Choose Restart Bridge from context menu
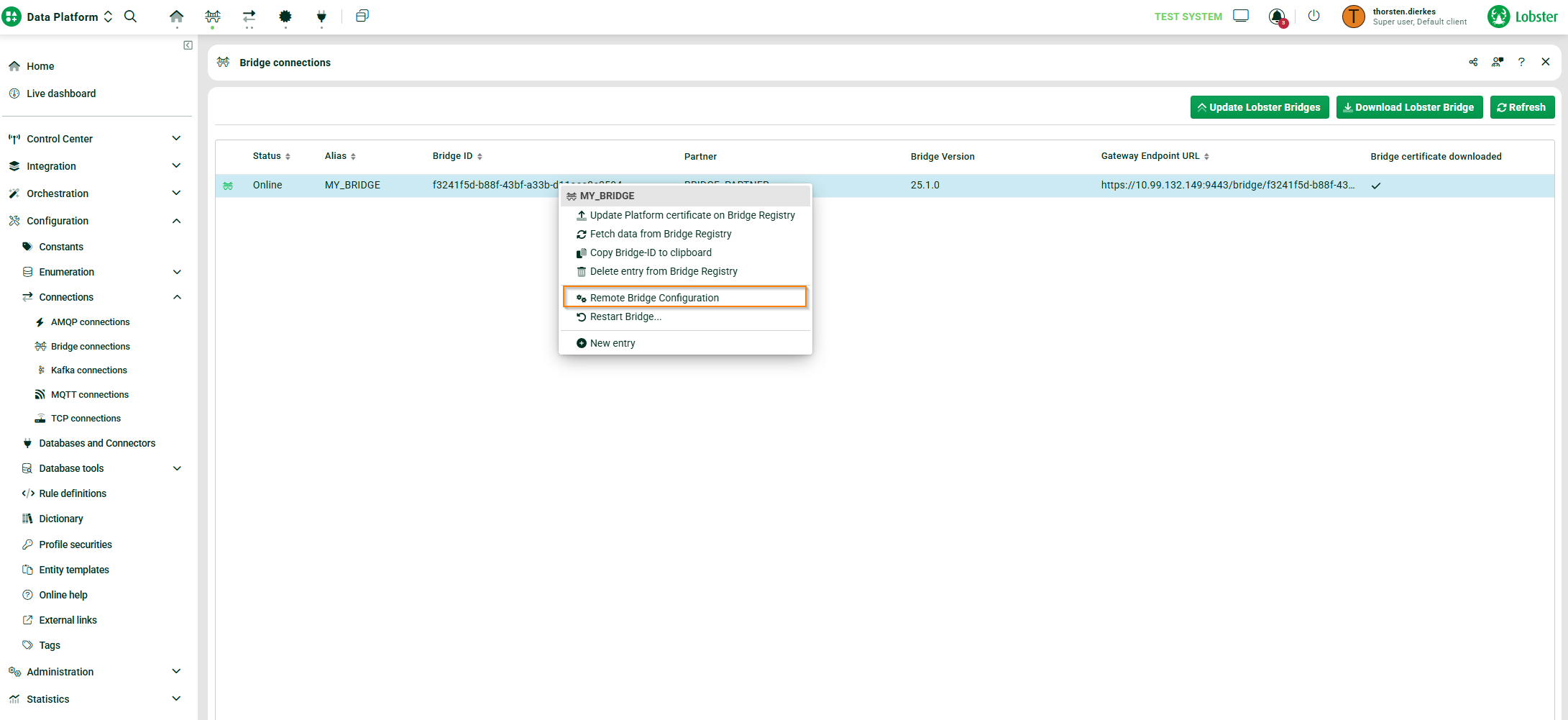 tap(625, 316)
